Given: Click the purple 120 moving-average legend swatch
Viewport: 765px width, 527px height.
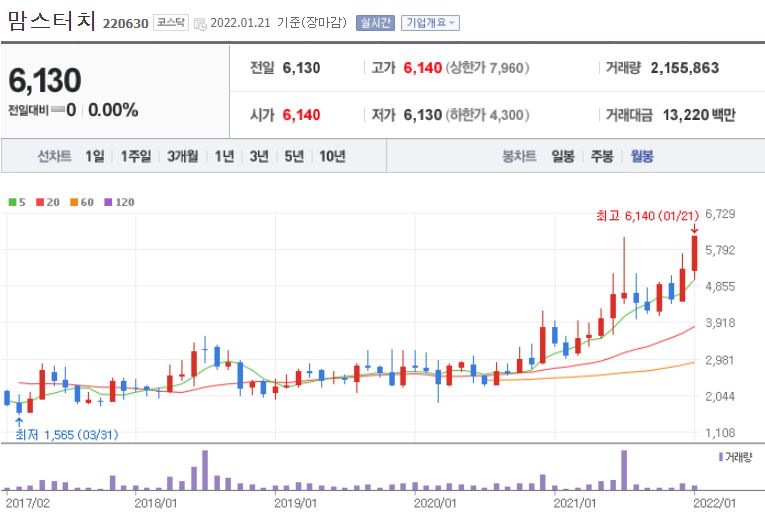Looking at the screenshot, I should click(x=108, y=202).
